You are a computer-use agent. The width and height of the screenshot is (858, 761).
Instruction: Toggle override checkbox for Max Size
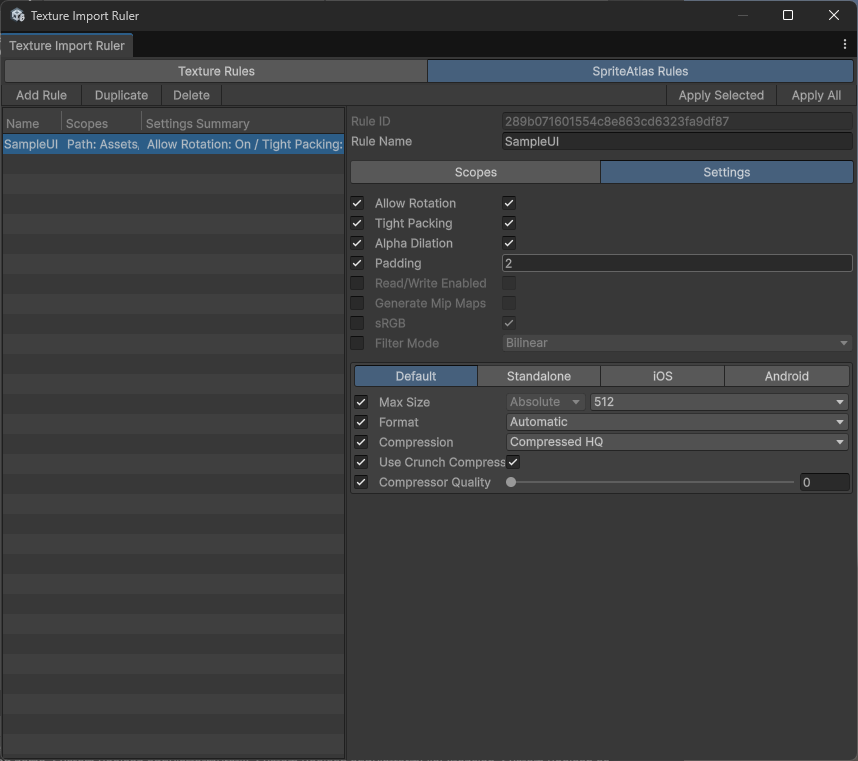pyautogui.click(x=361, y=402)
